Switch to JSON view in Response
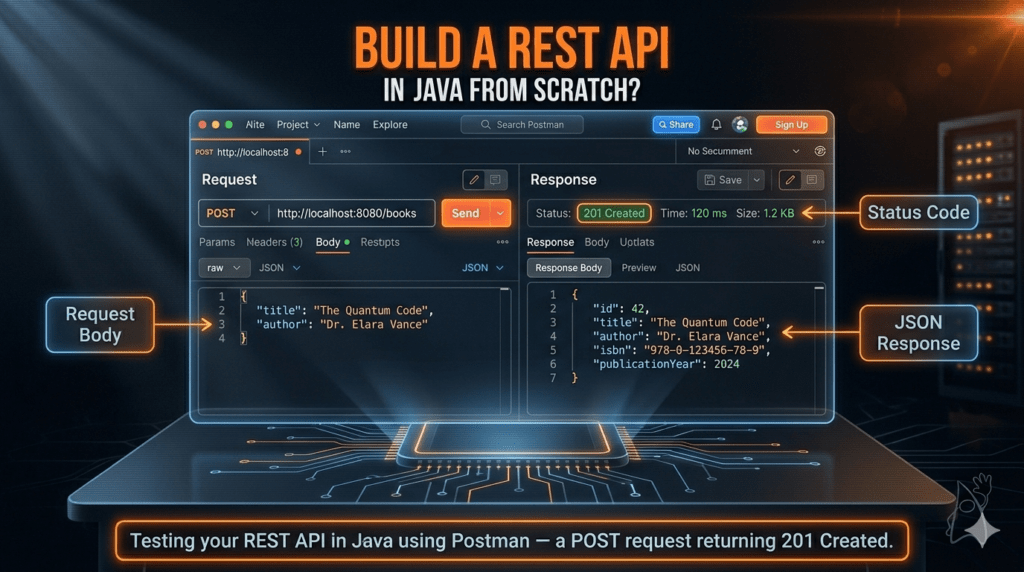 [688, 268]
